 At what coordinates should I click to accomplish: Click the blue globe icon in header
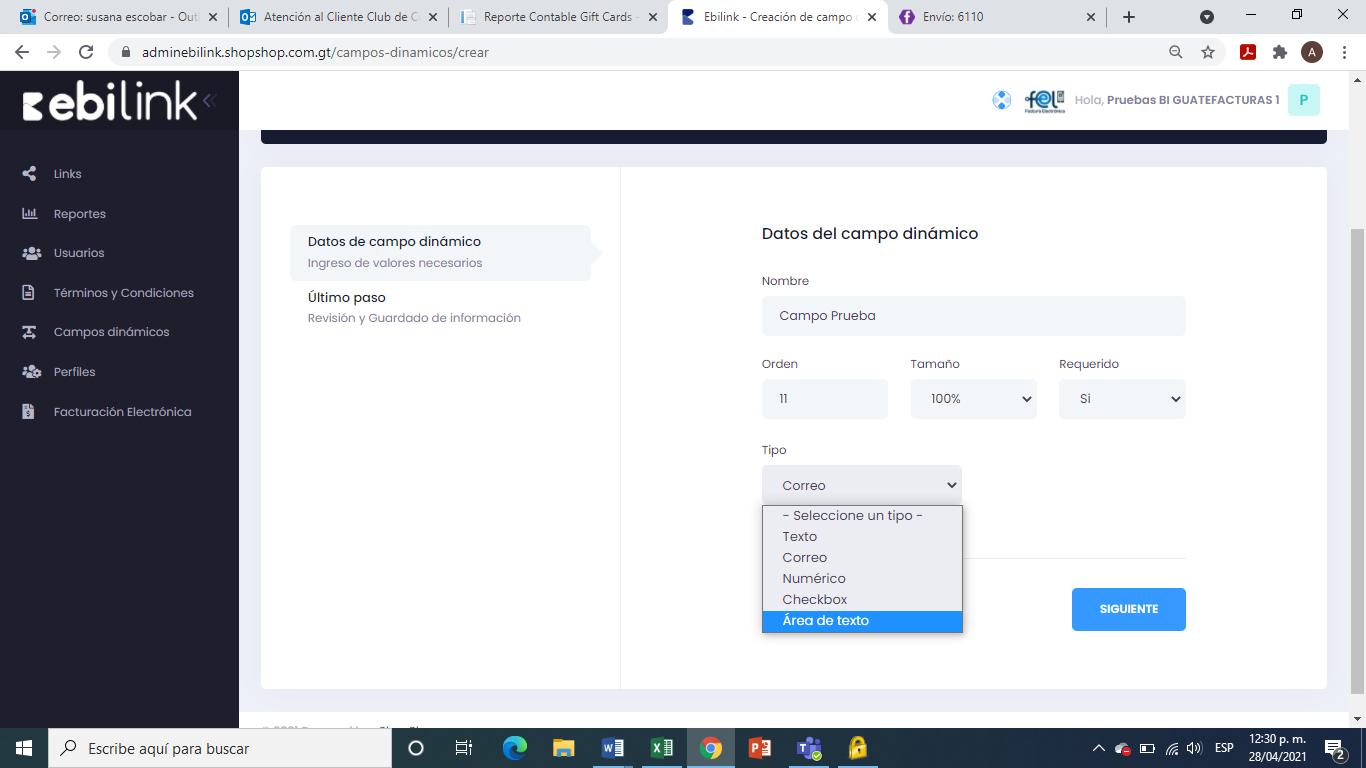[1001, 100]
